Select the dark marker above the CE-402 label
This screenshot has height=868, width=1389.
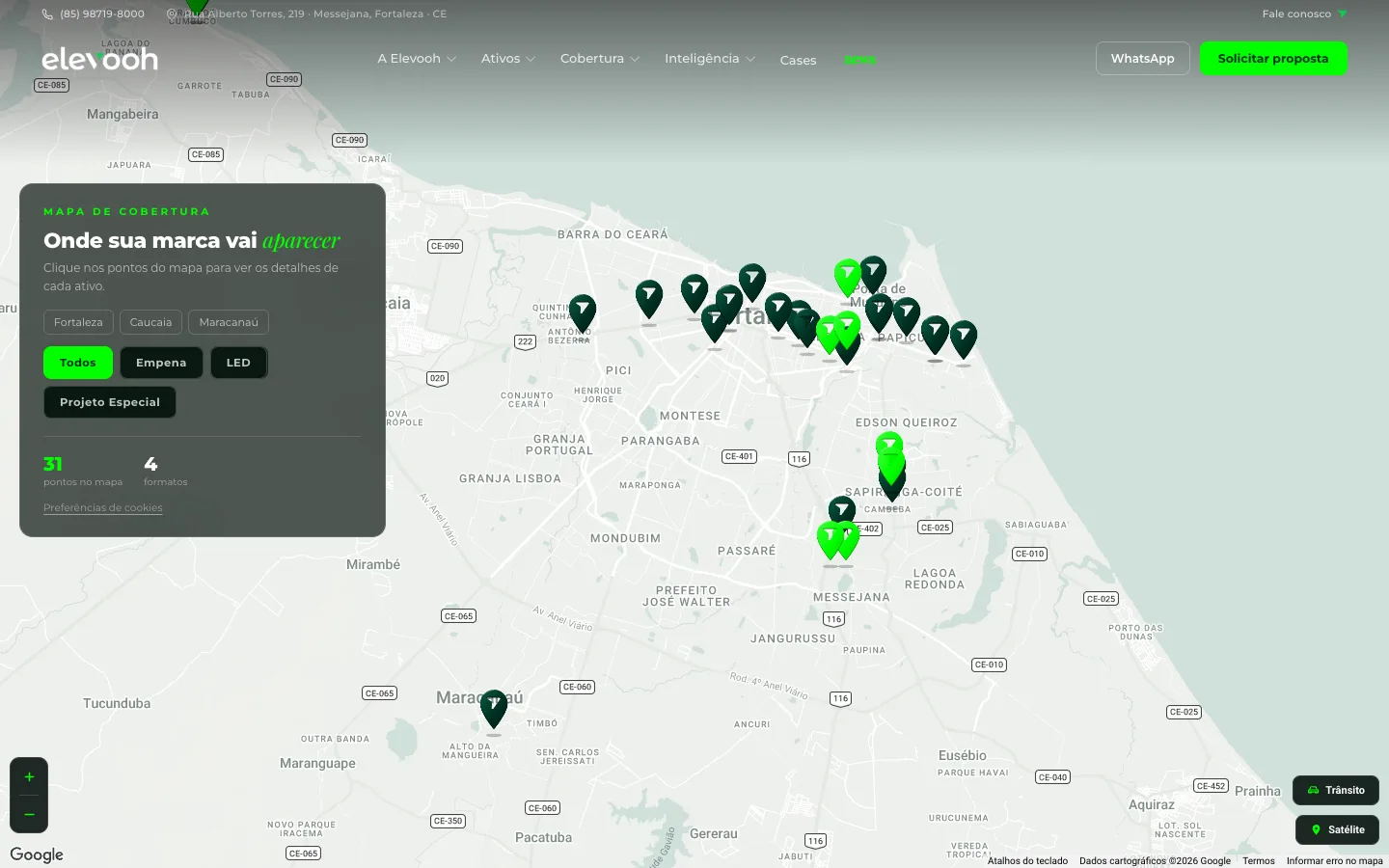coord(842,510)
